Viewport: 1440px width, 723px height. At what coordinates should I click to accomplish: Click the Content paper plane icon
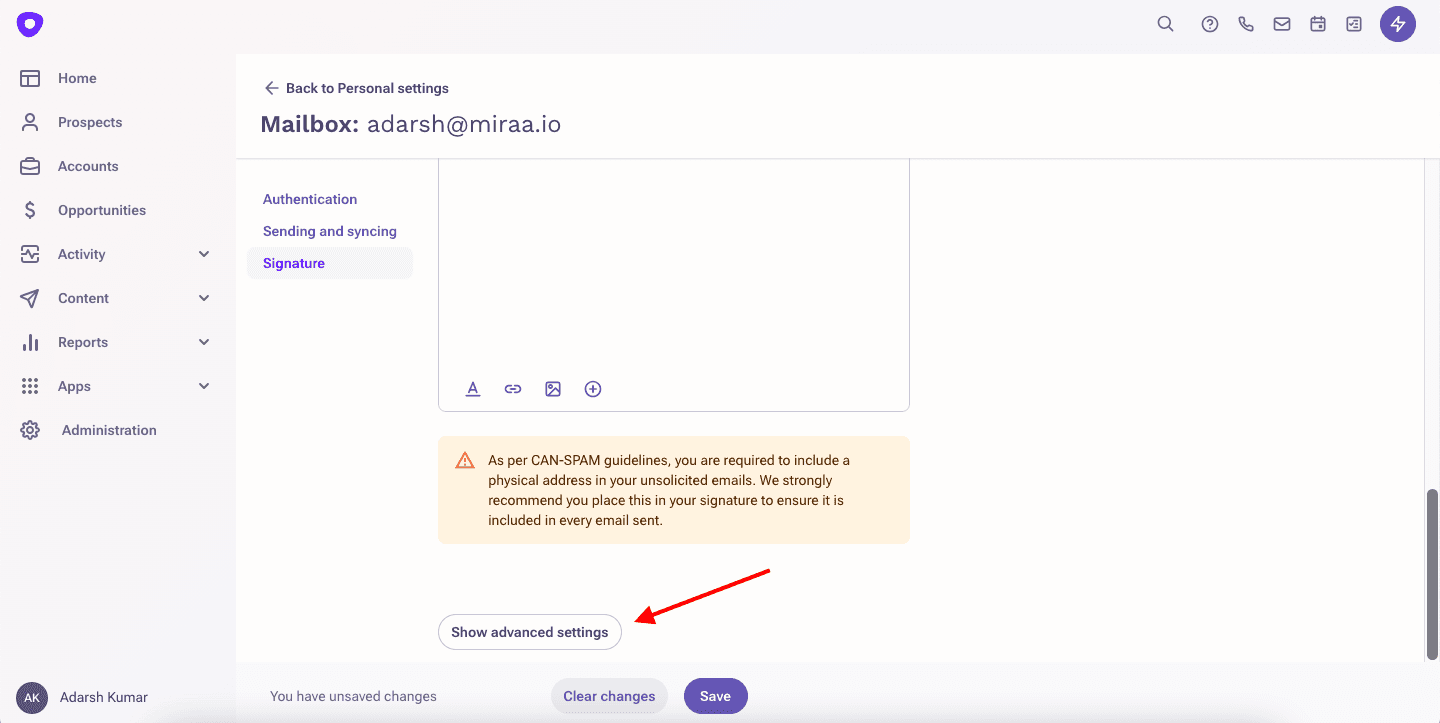30,298
